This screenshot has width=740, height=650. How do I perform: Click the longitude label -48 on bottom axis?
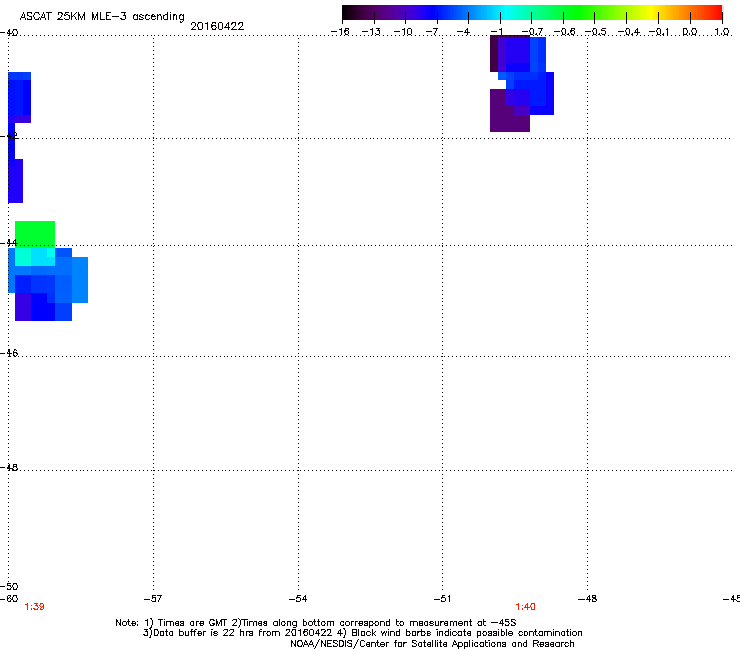click(x=588, y=599)
